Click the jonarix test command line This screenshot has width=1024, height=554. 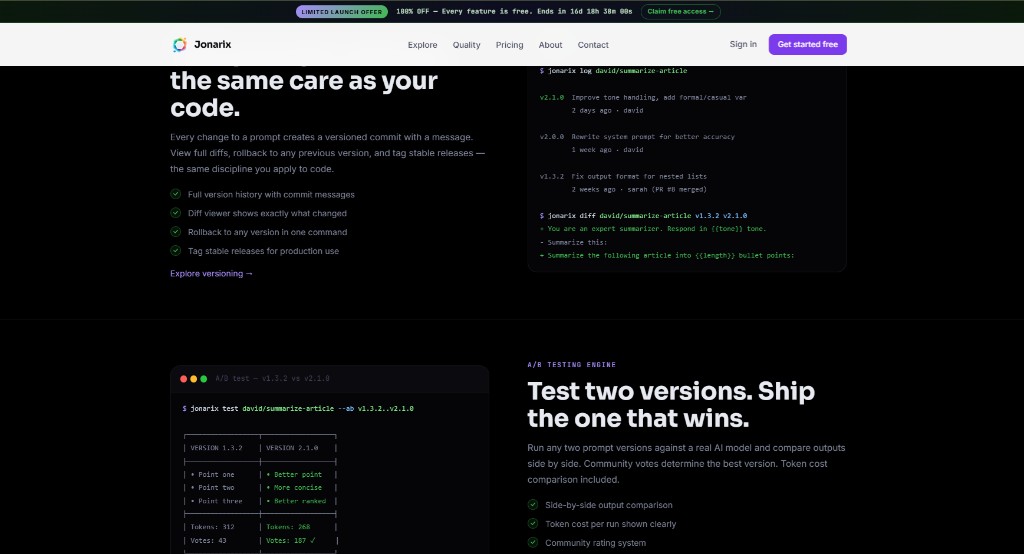[x=298, y=408]
